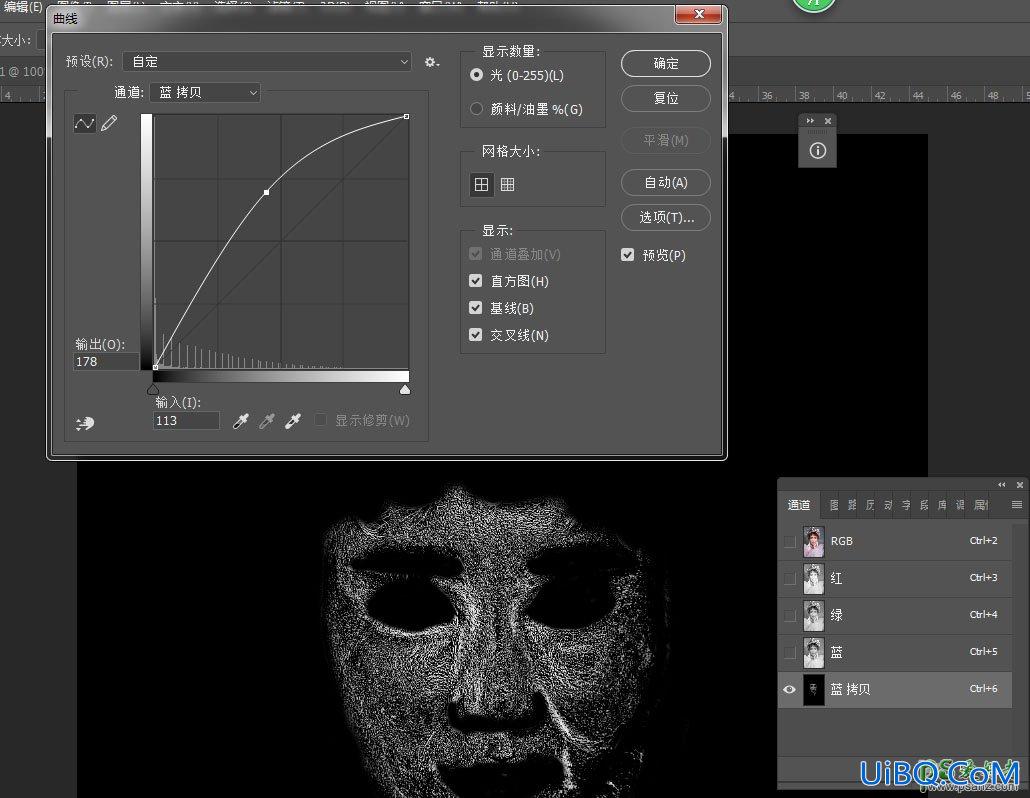The width and height of the screenshot is (1030, 798).
Task: Choose the simple 4x4 grid size icon
Action: (x=481, y=185)
